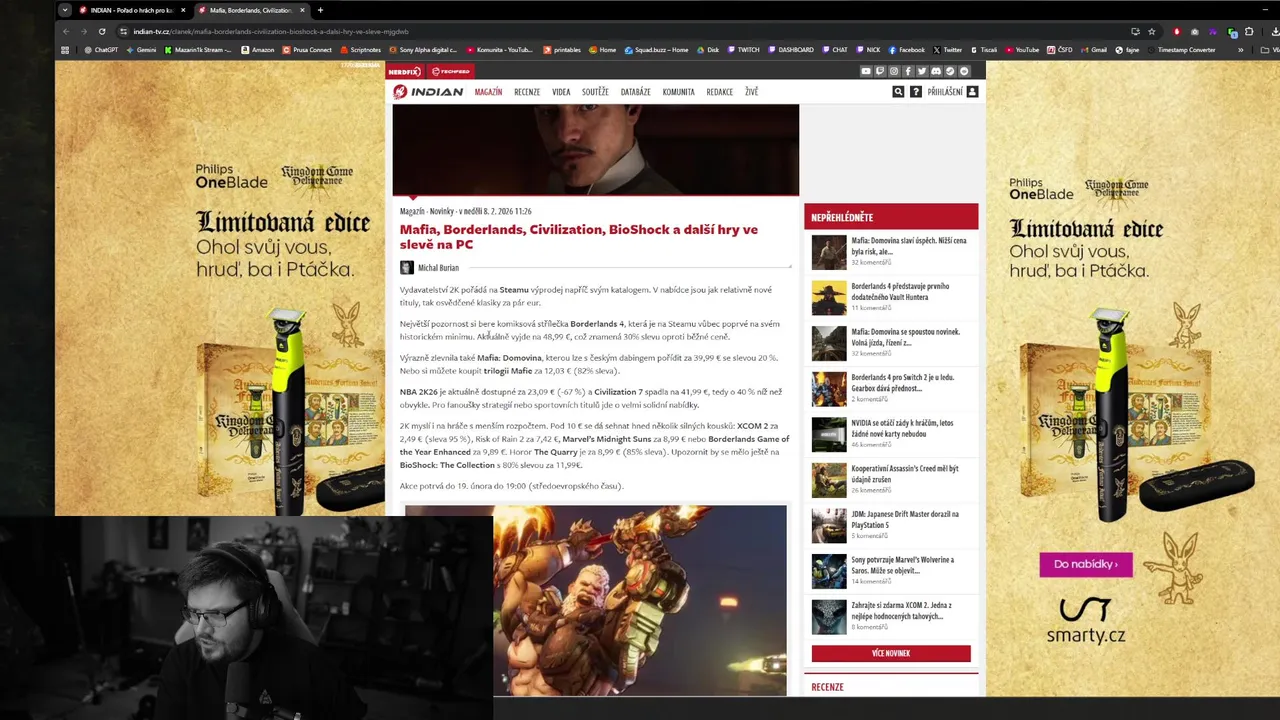Open the Gmail bookmark
1280x720 pixels.
point(1094,50)
